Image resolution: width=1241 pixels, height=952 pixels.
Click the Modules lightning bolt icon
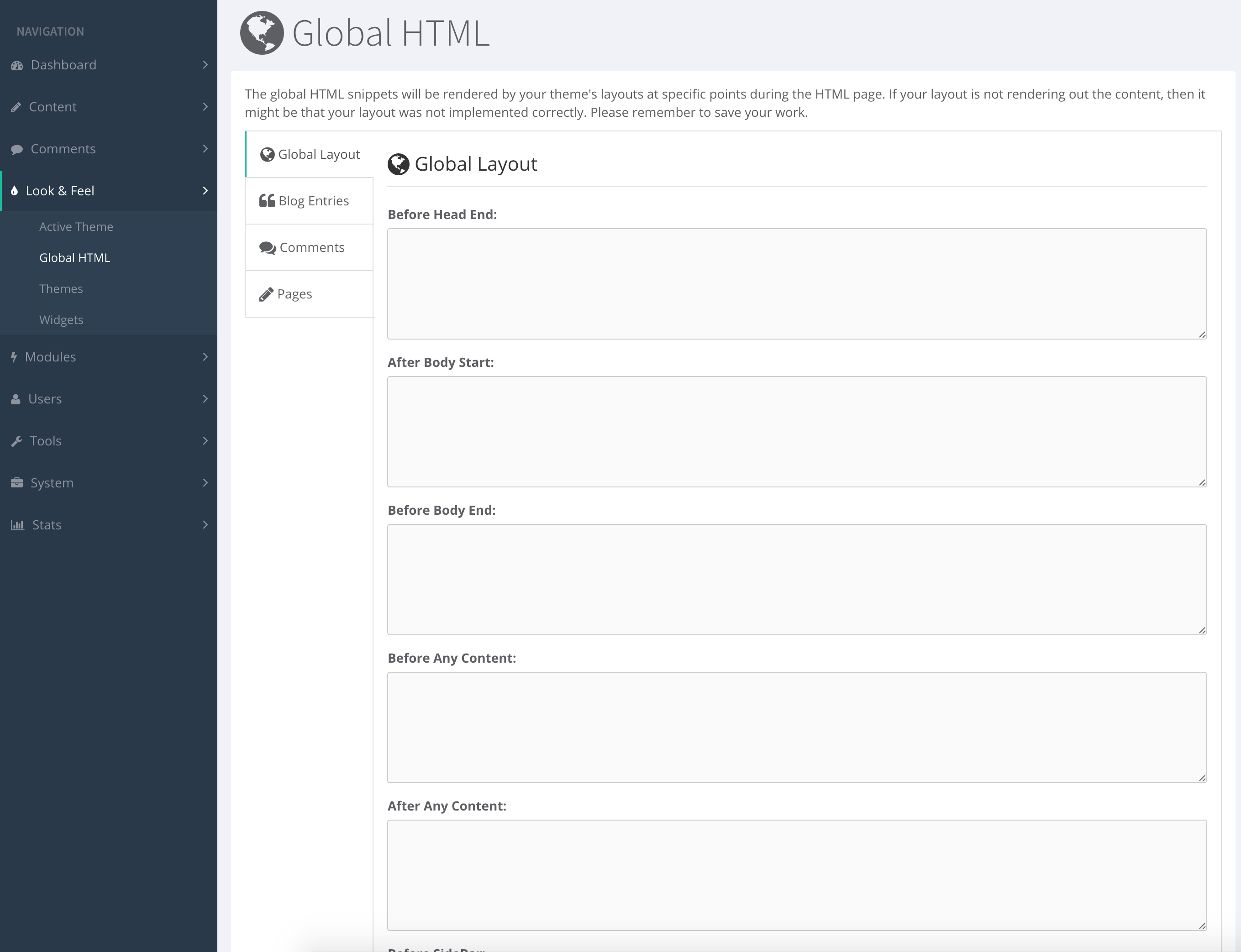click(x=14, y=357)
